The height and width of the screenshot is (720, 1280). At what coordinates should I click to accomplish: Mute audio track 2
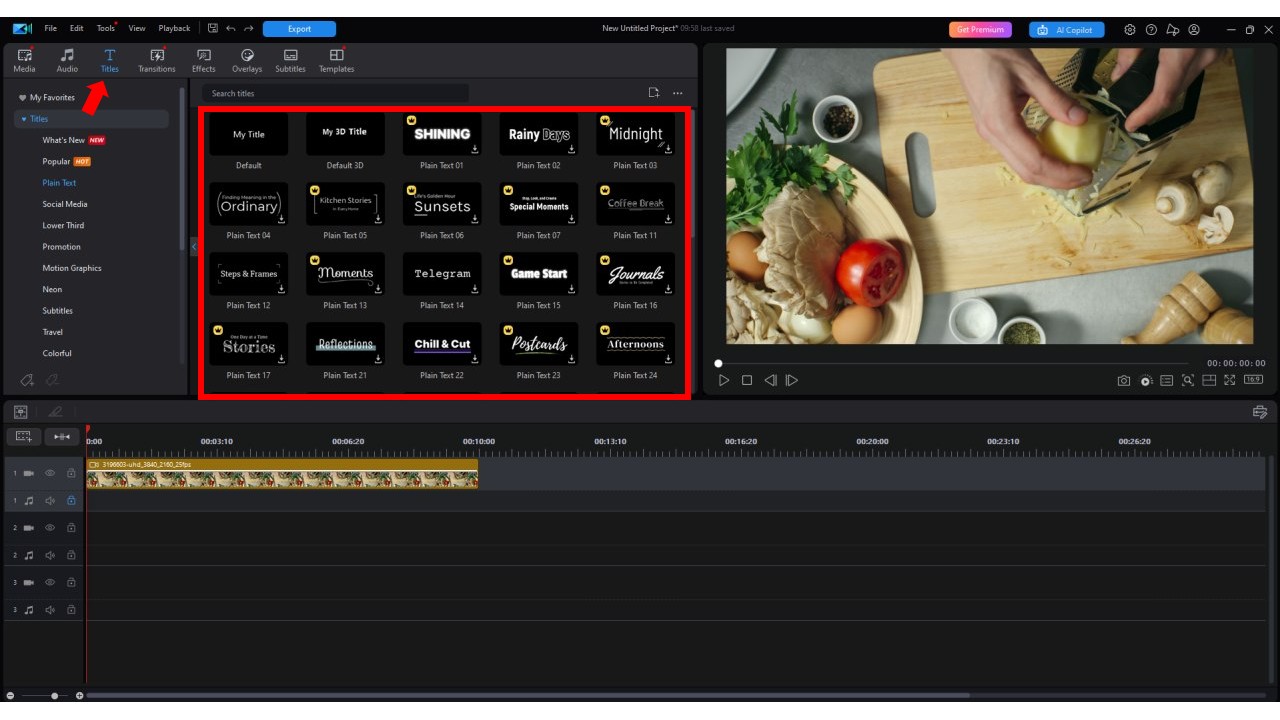click(x=50, y=555)
